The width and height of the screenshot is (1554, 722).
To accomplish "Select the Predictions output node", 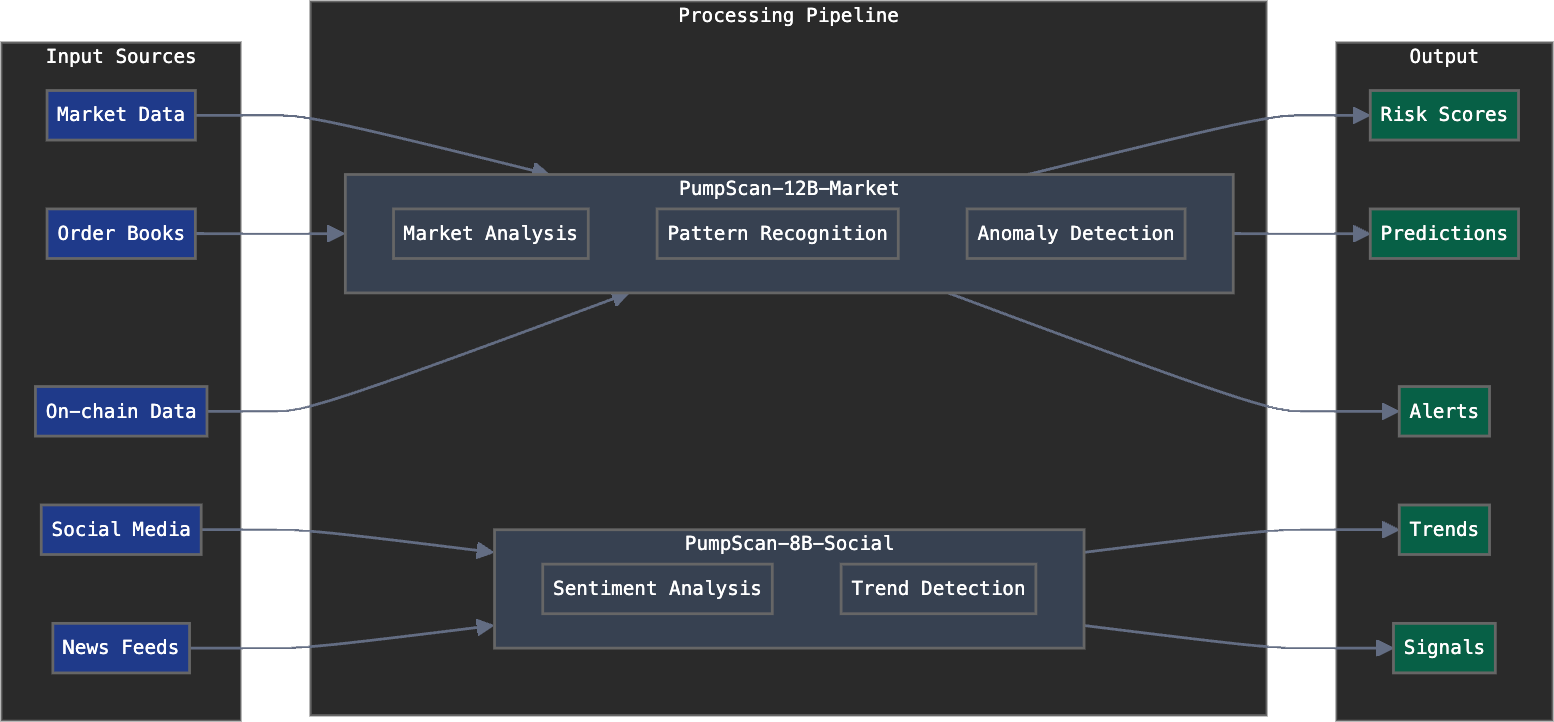I will [x=1443, y=234].
